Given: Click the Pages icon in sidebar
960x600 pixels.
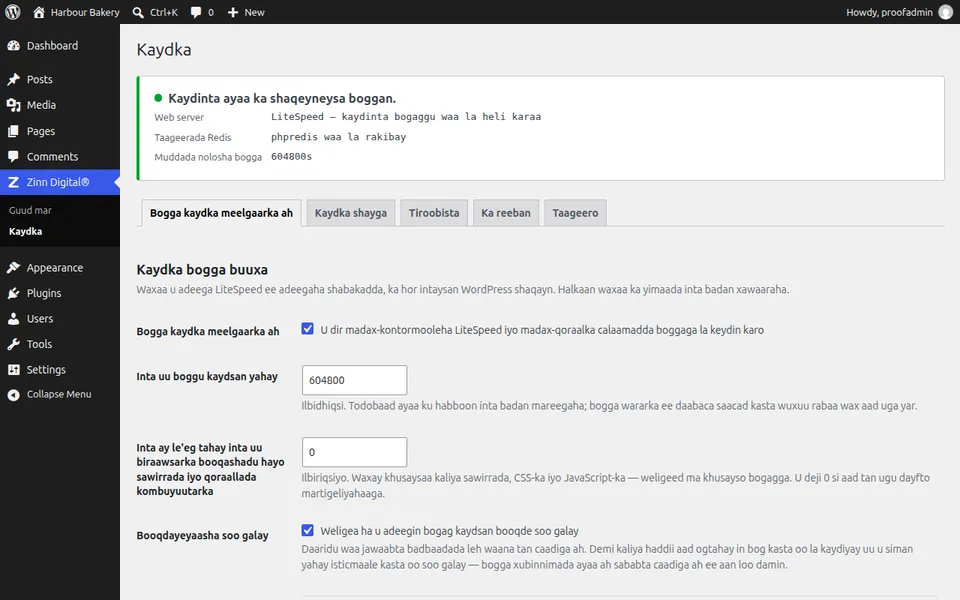Looking at the screenshot, I should (13, 131).
